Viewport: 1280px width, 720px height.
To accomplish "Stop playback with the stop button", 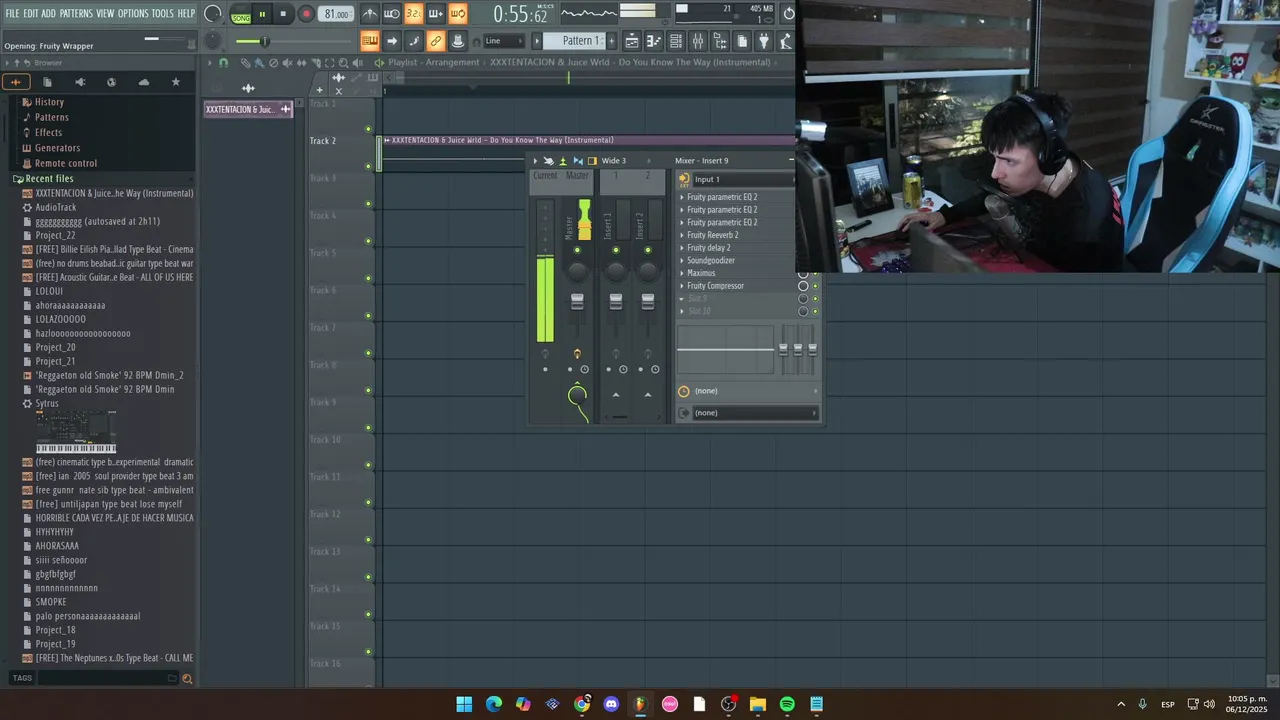I will pos(283,14).
